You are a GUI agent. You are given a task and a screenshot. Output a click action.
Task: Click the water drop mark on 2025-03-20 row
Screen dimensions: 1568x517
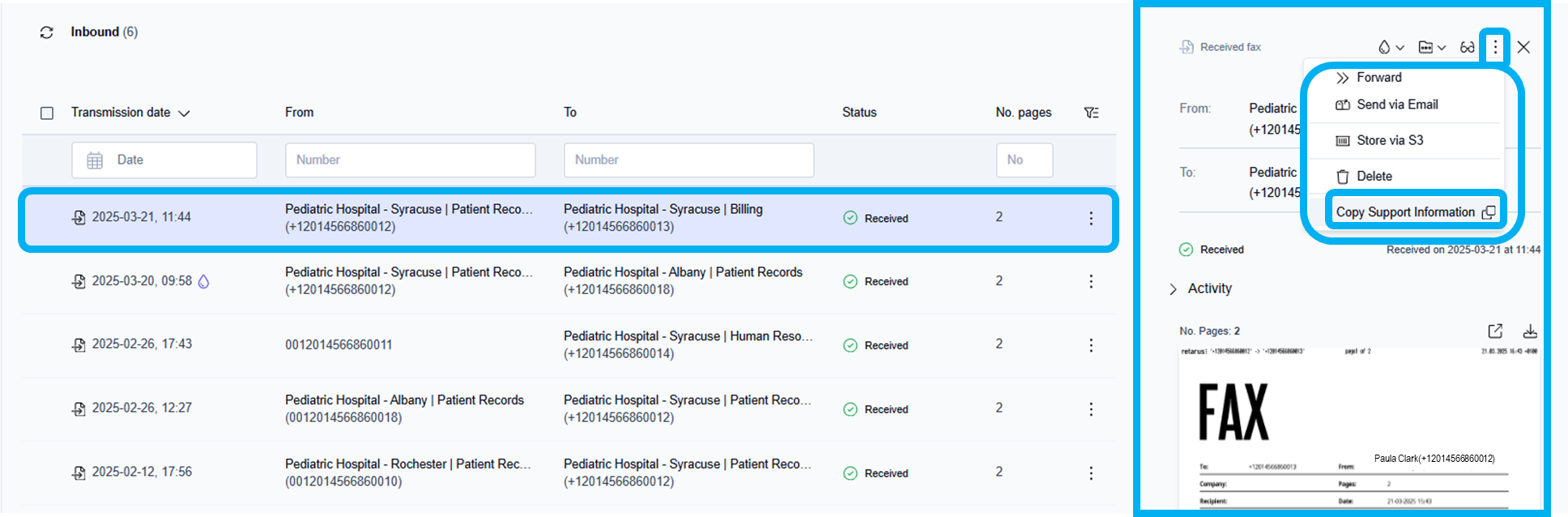coord(204,281)
